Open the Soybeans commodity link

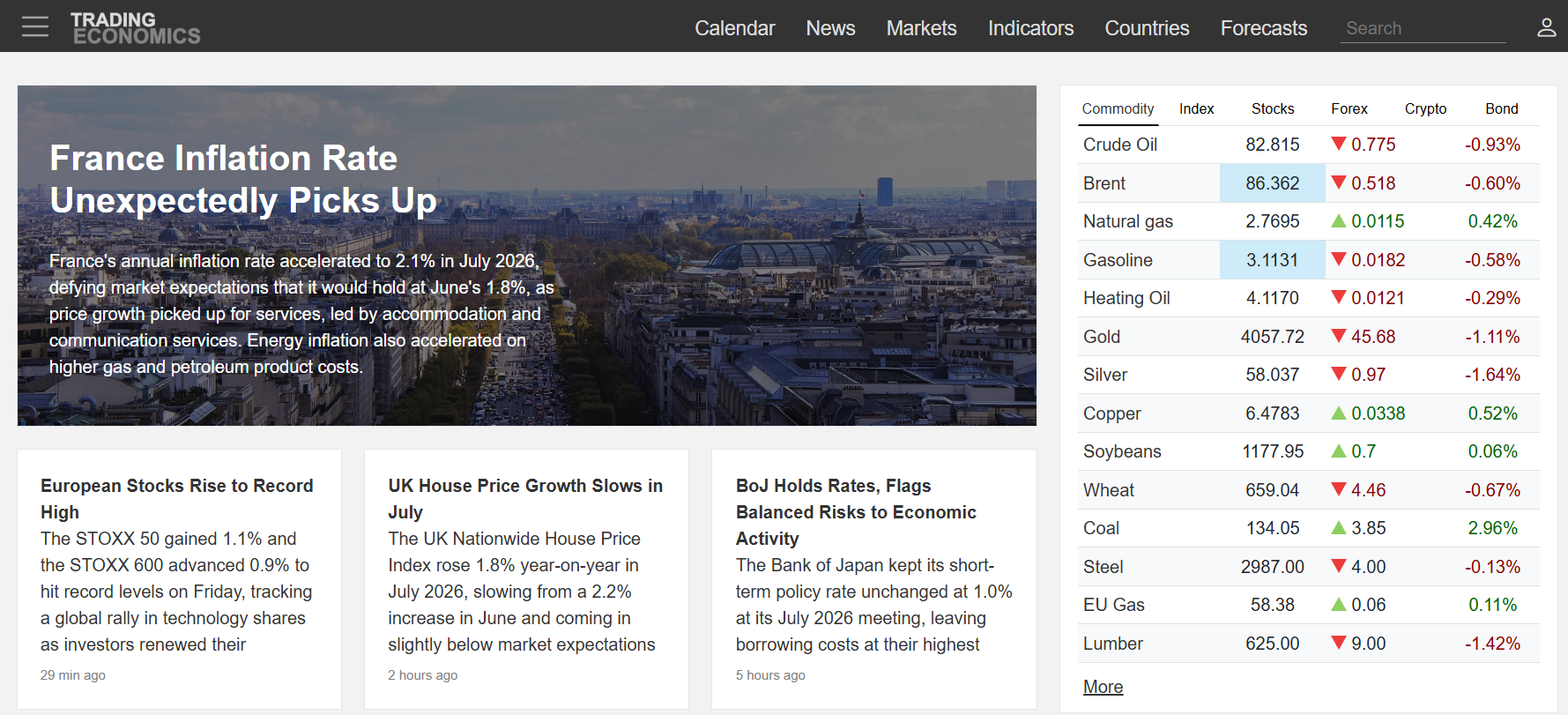pos(1122,451)
